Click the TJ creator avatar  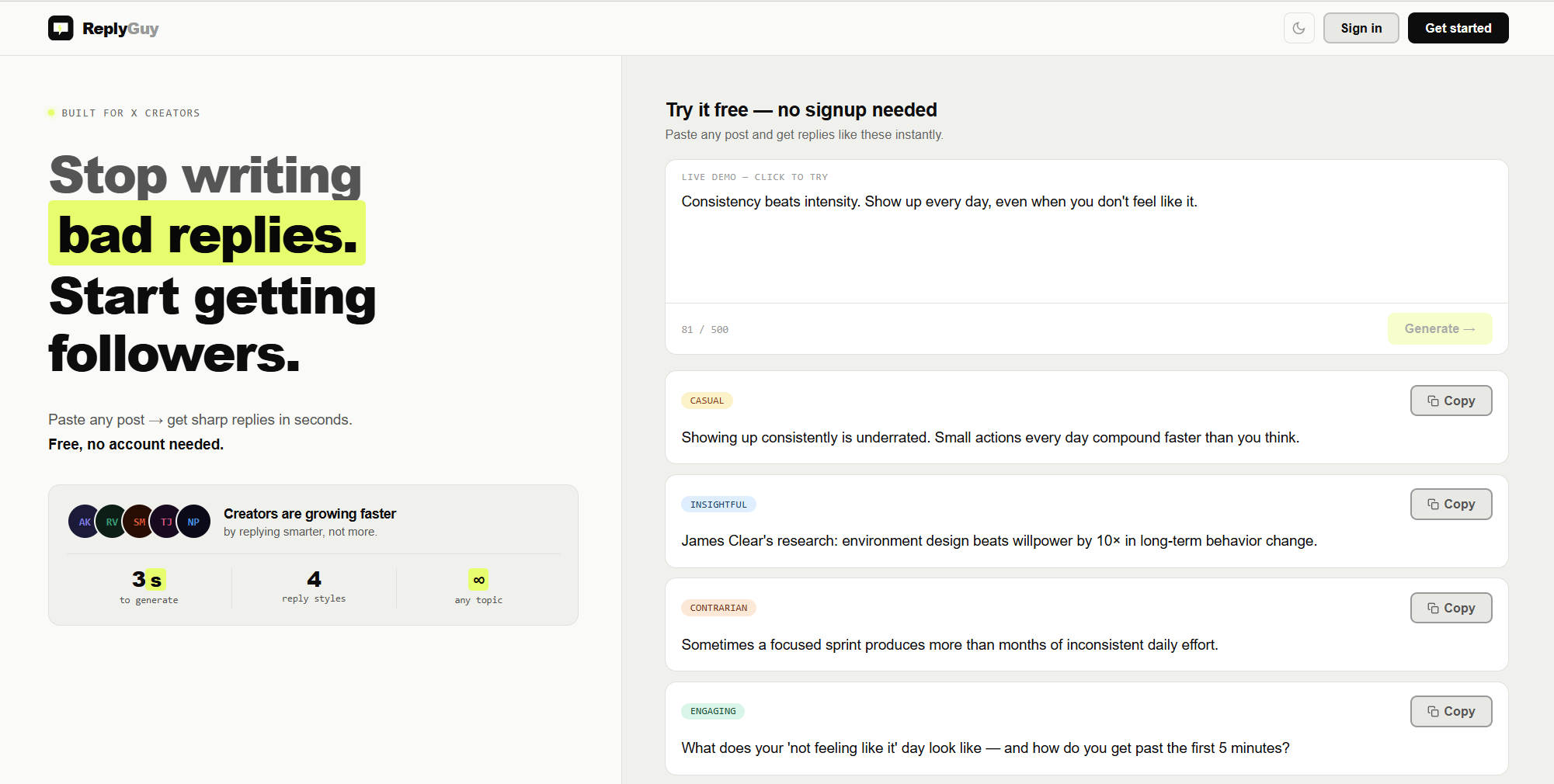[166, 522]
